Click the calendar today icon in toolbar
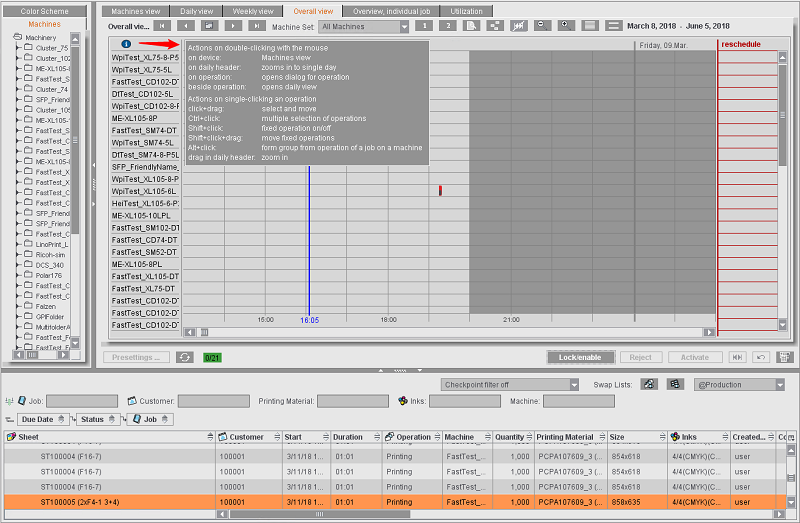This screenshot has height=523, width=800. tap(209, 26)
